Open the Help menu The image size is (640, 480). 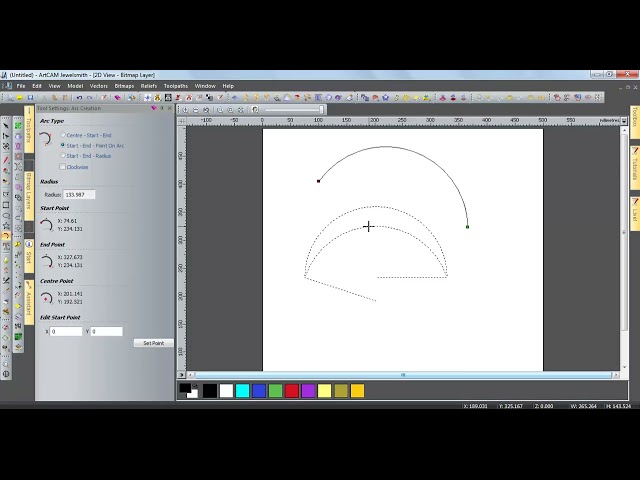tap(228, 86)
